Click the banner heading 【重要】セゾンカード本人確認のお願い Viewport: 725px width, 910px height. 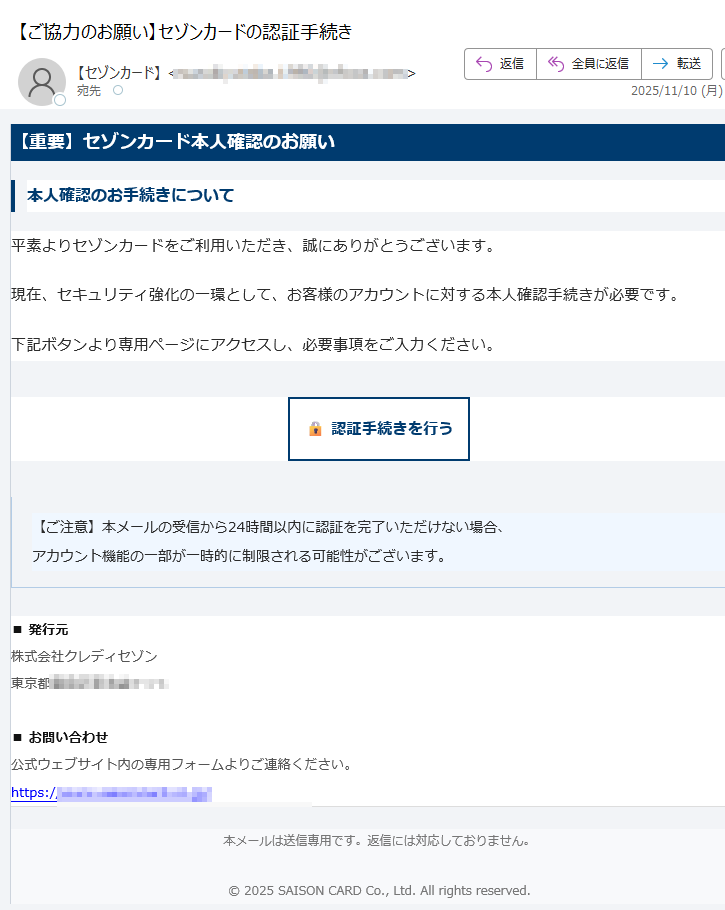pyautogui.click(x=176, y=142)
